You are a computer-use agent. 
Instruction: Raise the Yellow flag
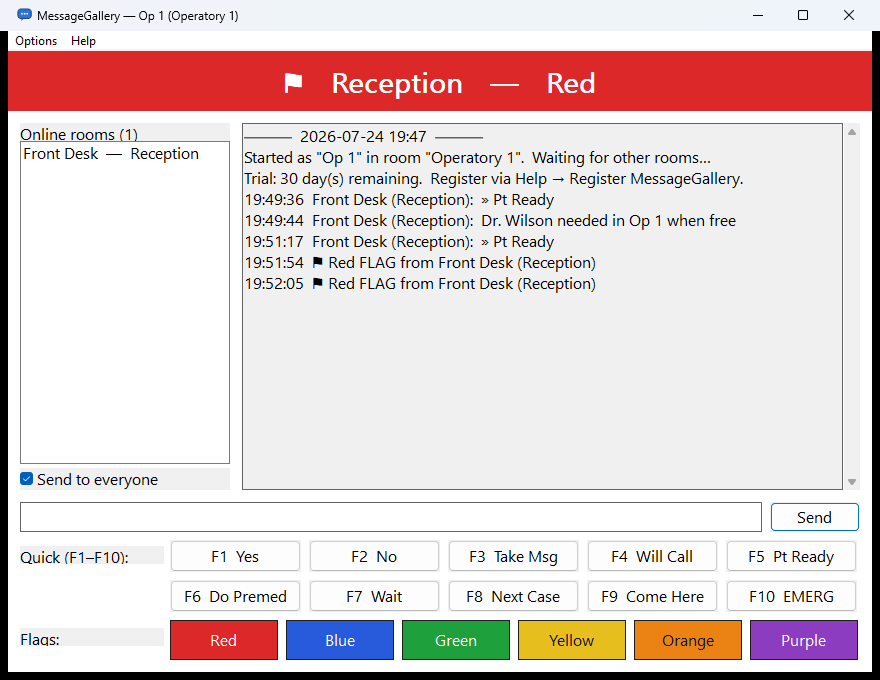pyautogui.click(x=572, y=640)
